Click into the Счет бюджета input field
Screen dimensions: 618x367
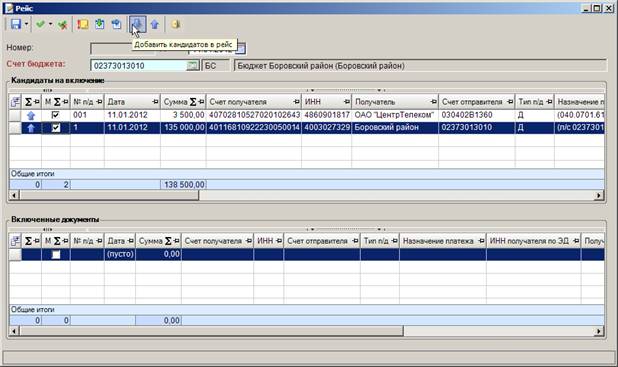[x=138, y=65]
